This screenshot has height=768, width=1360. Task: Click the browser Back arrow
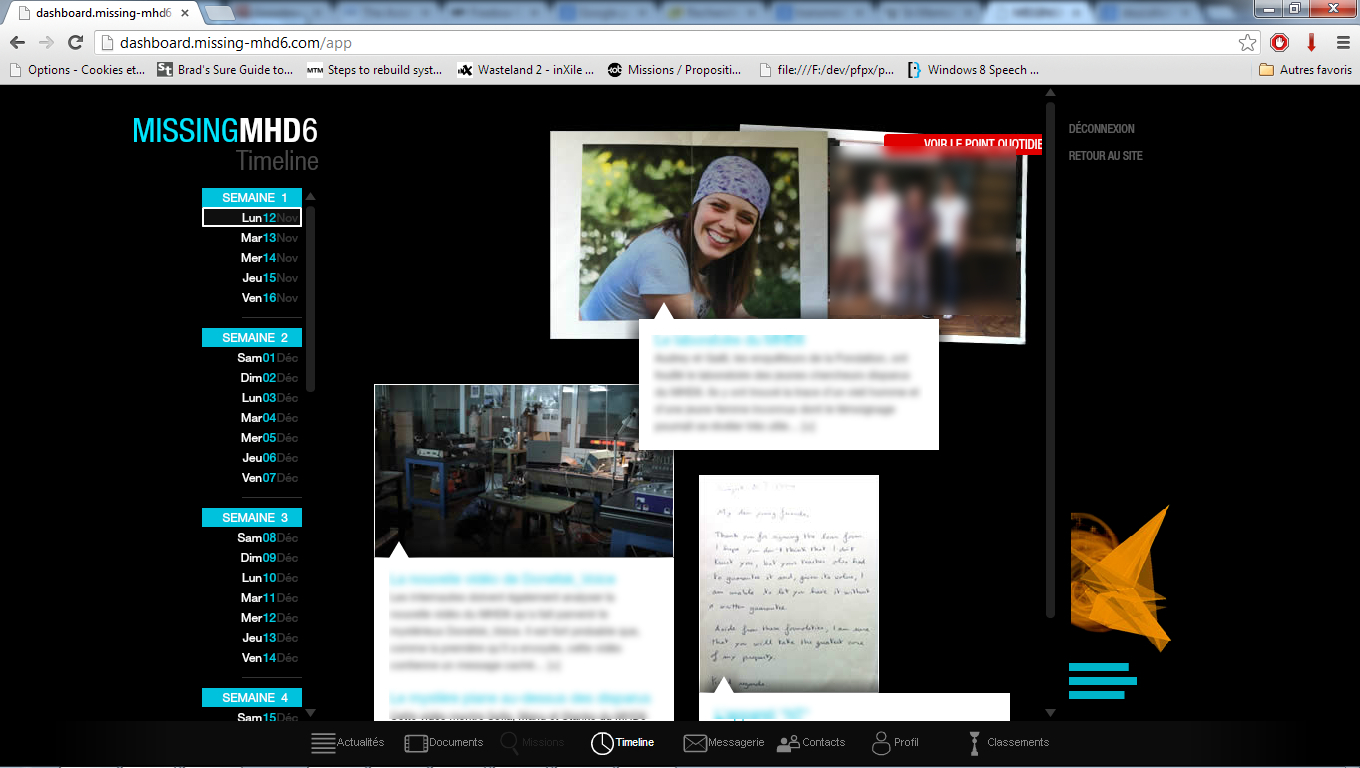pyautogui.click(x=17, y=43)
